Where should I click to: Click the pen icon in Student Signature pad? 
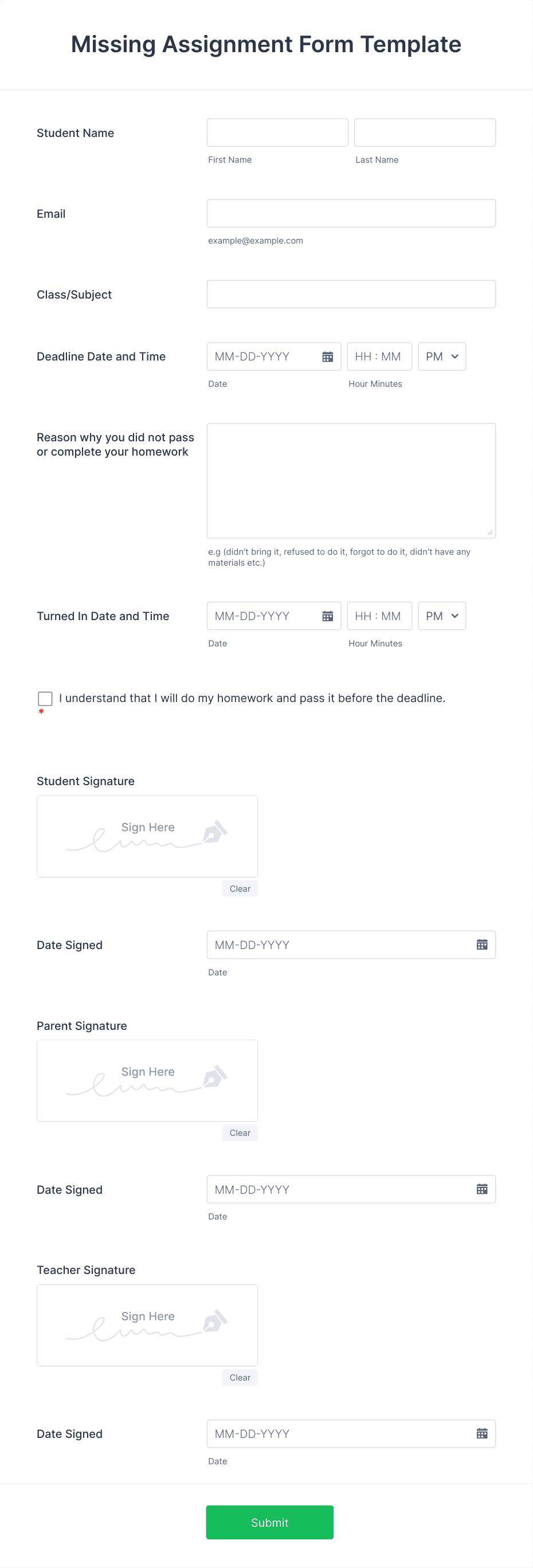(x=214, y=832)
